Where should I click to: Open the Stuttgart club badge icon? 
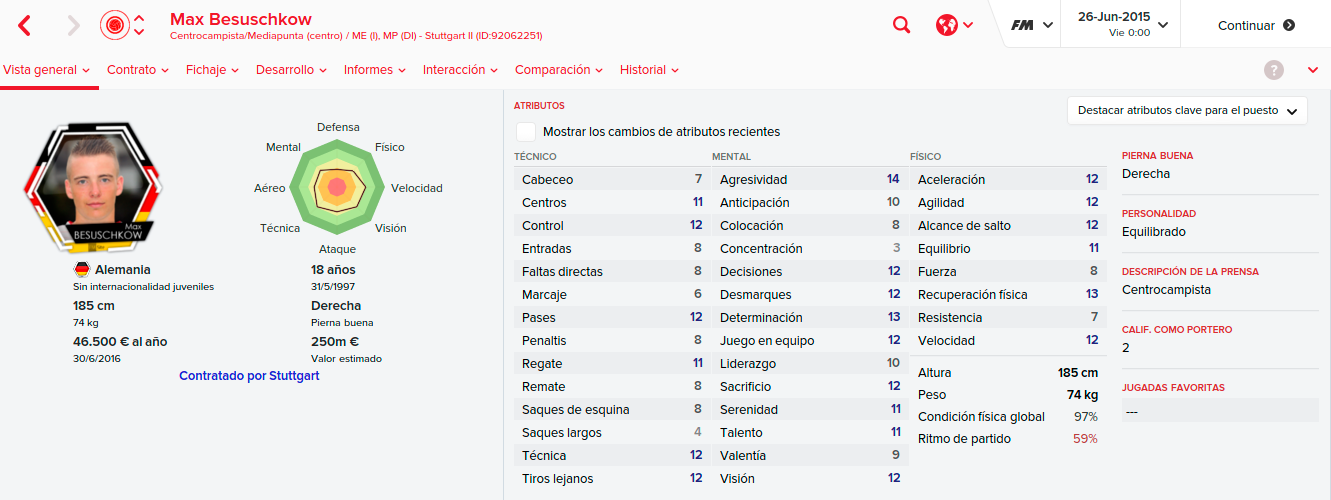click(x=115, y=25)
